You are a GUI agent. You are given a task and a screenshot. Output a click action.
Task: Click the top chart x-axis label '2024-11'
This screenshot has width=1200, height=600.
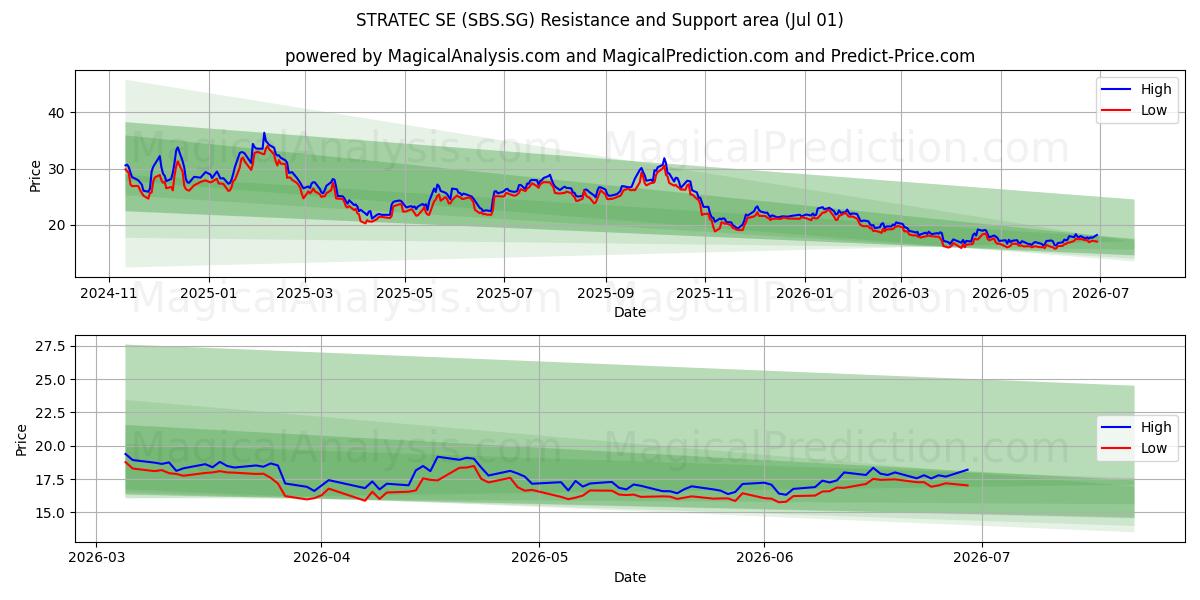(x=110, y=293)
